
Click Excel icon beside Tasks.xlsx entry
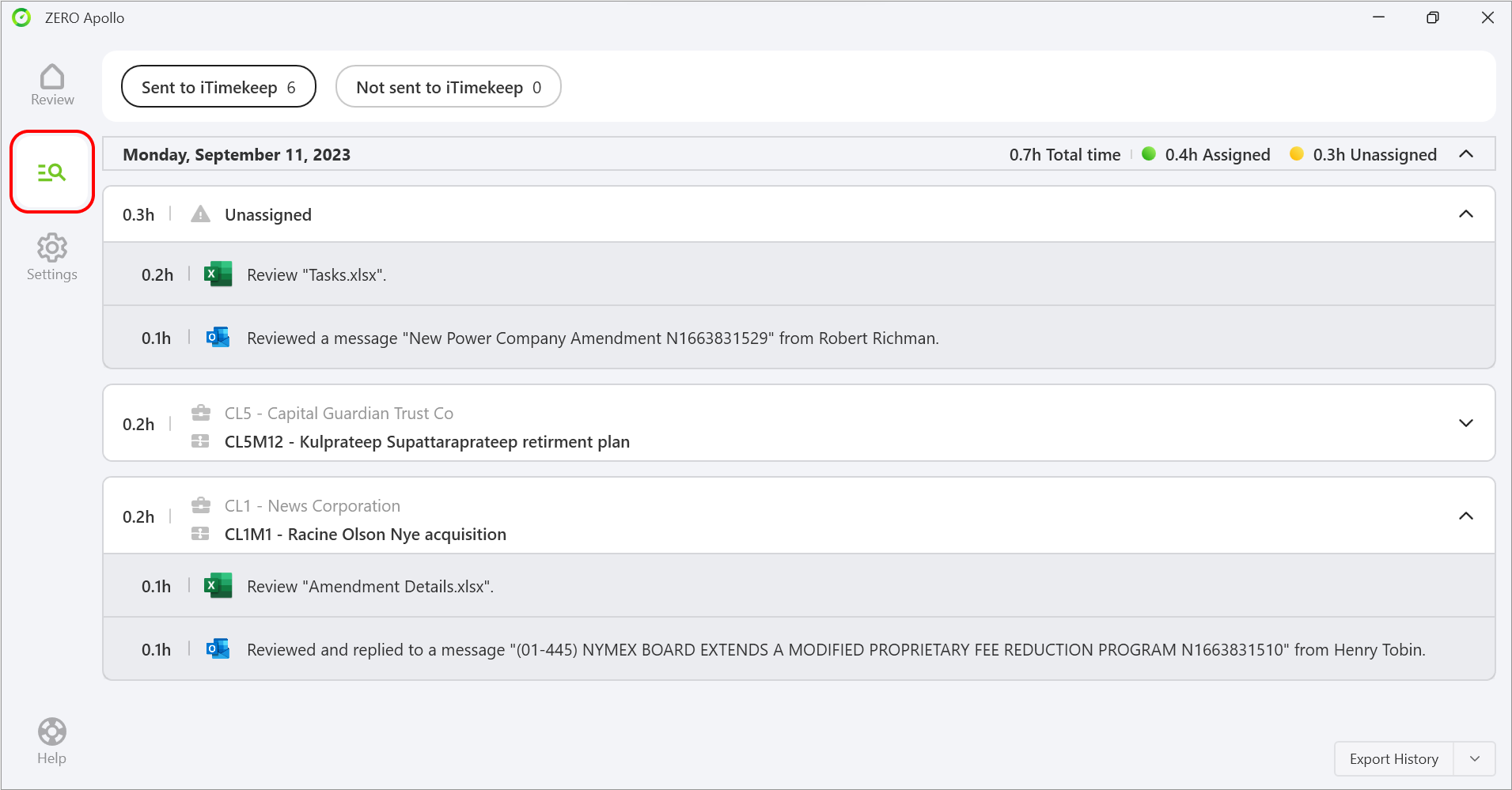[218, 274]
